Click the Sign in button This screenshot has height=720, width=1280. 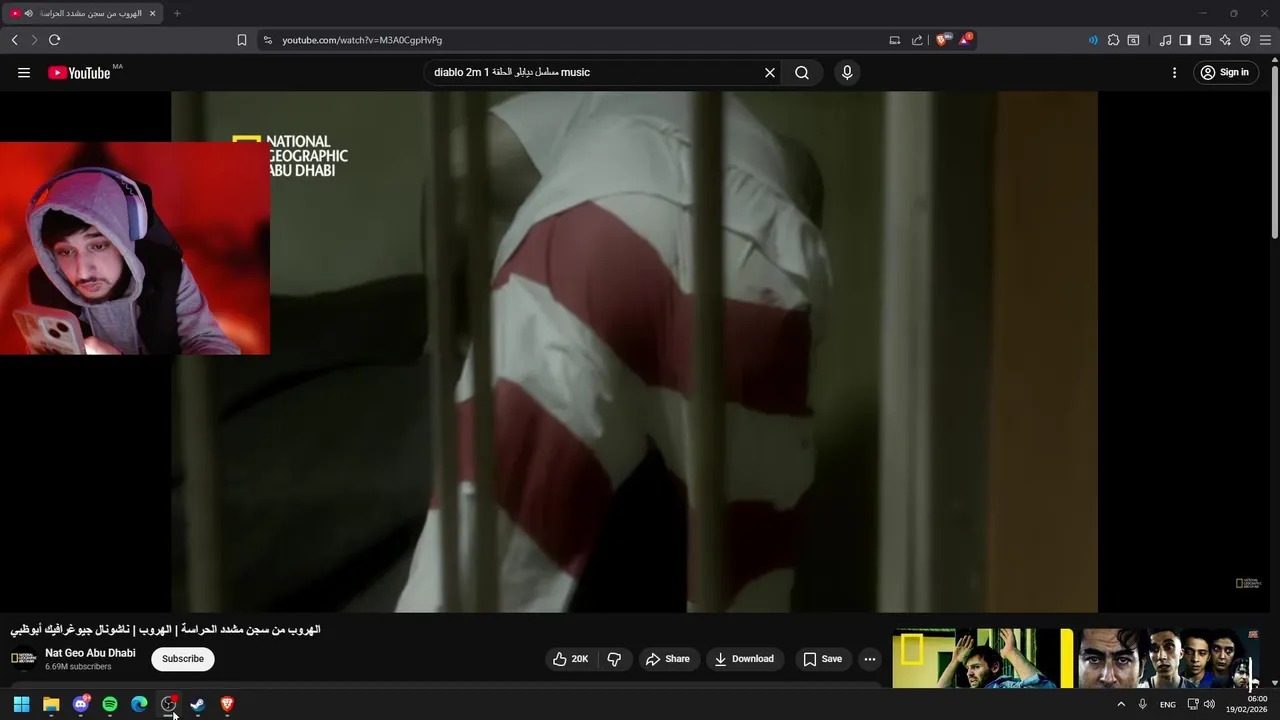point(1225,72)
